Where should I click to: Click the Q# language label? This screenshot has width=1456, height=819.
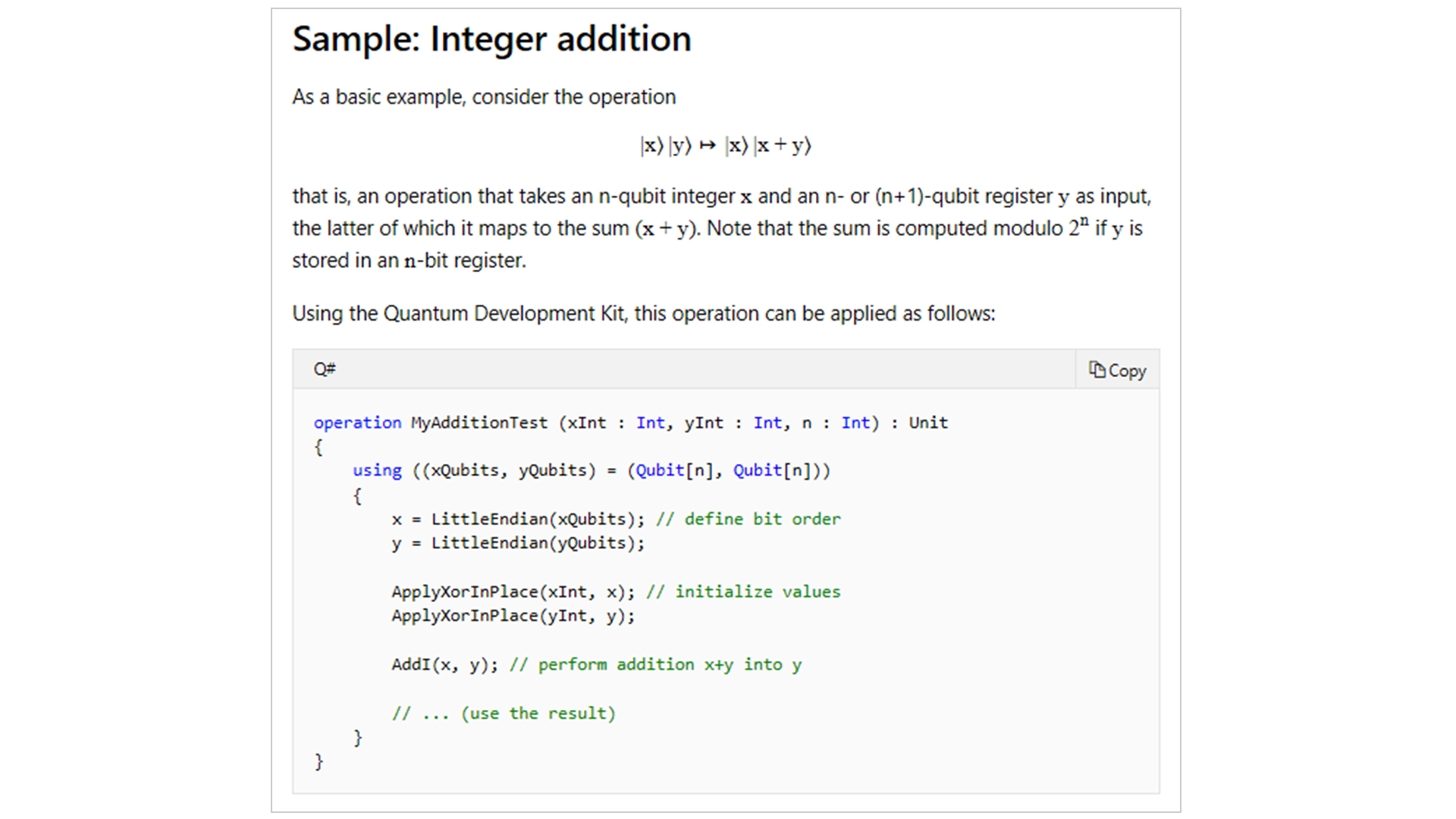[325, 369]
